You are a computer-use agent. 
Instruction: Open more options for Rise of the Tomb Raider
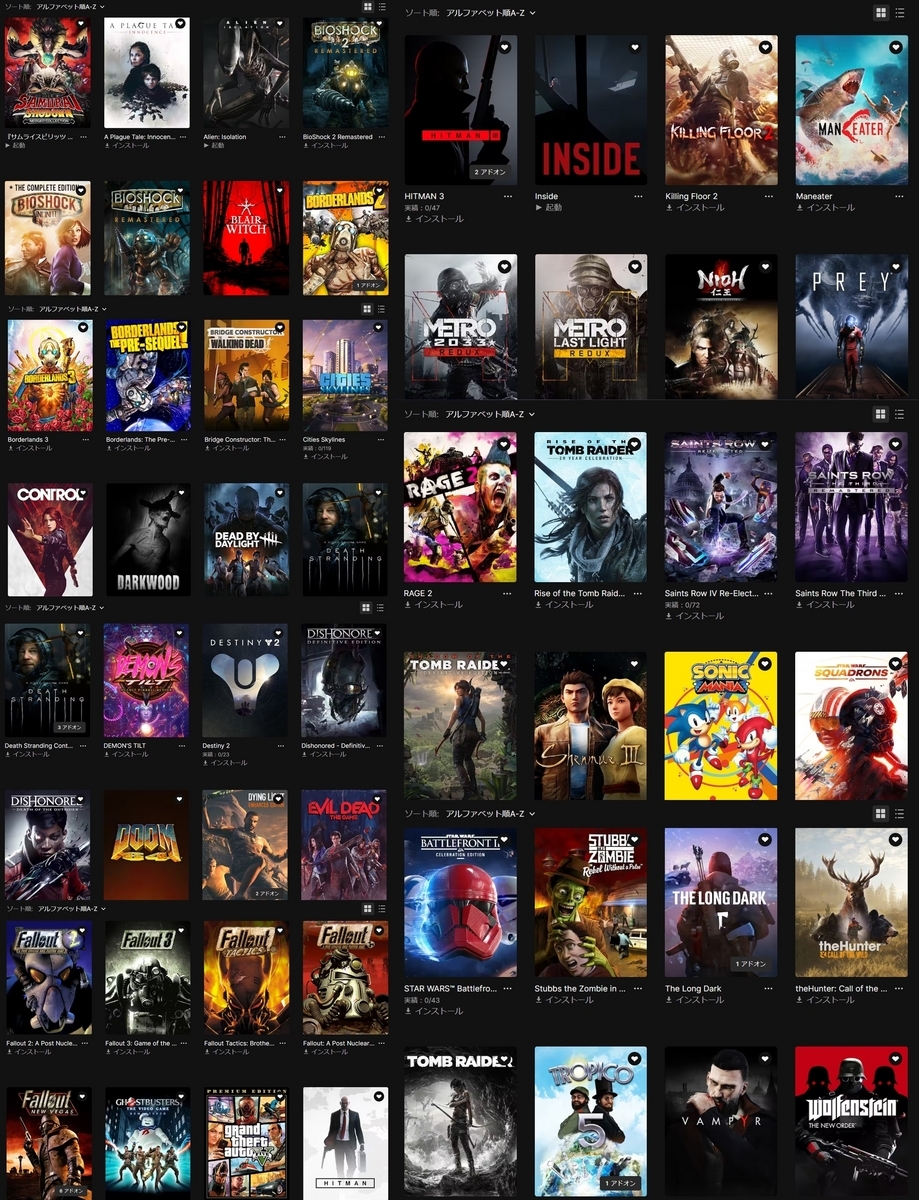pos(638,593)
